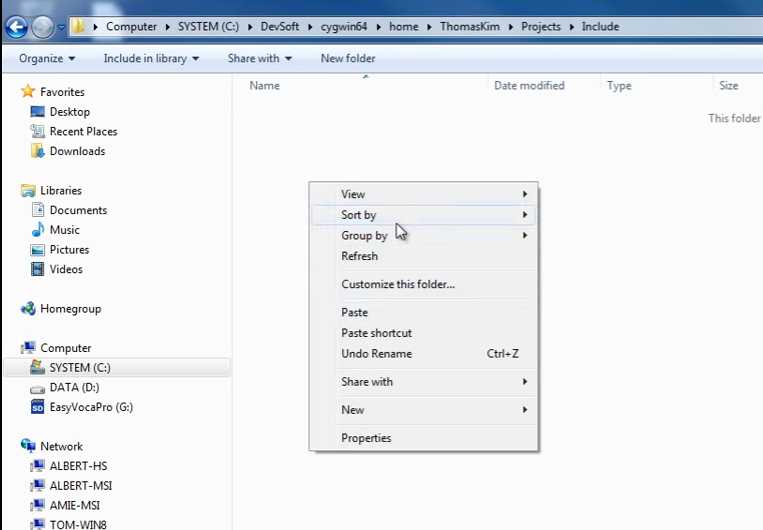Image resolution: width=763 pixels, height=530 pixels.
Task: Open Properties from the context menu
Action: (423, 438)
